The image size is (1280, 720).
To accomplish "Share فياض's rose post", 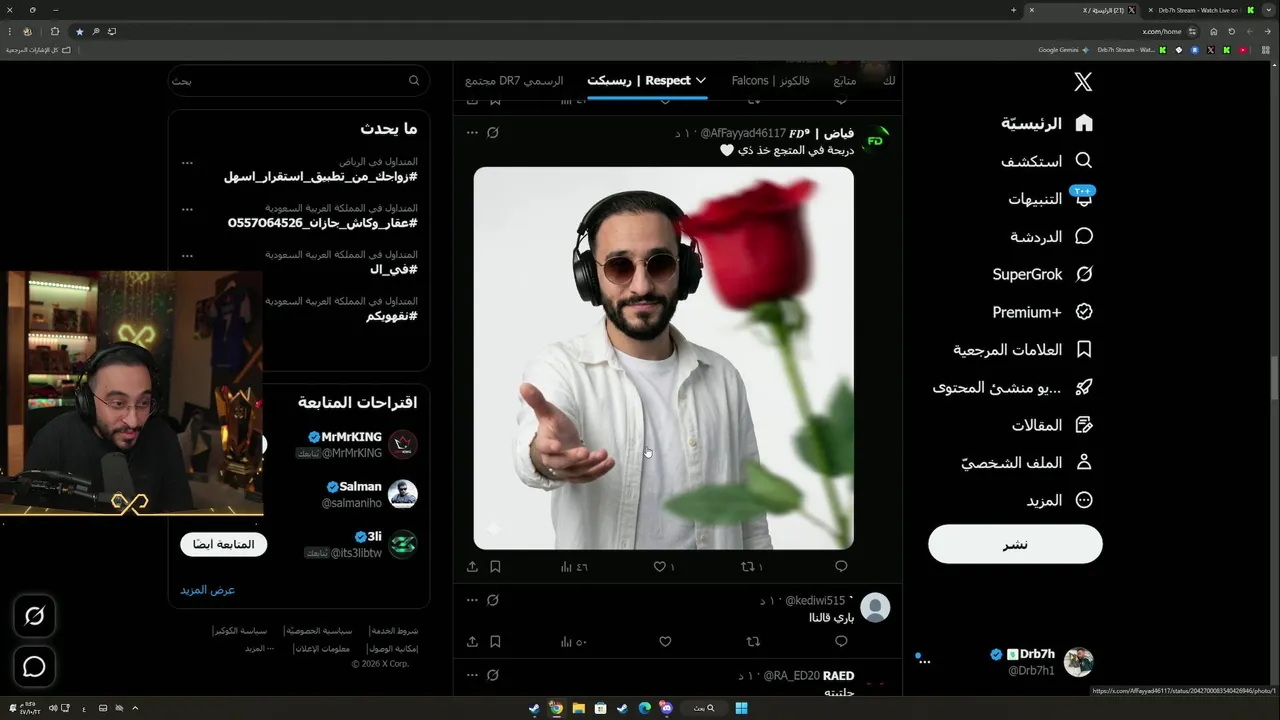I will (x=472, y=566).
